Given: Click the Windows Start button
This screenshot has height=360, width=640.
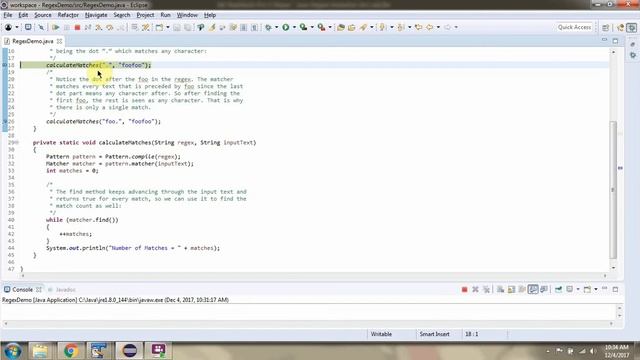Looking at the screenshot, I should [x=13, y=351].
